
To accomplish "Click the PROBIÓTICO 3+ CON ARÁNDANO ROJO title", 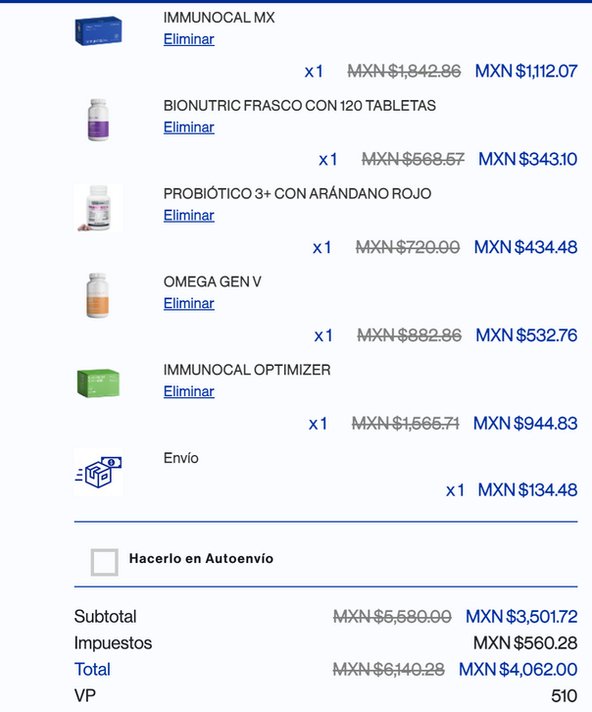I will click(x=297, y=194).
